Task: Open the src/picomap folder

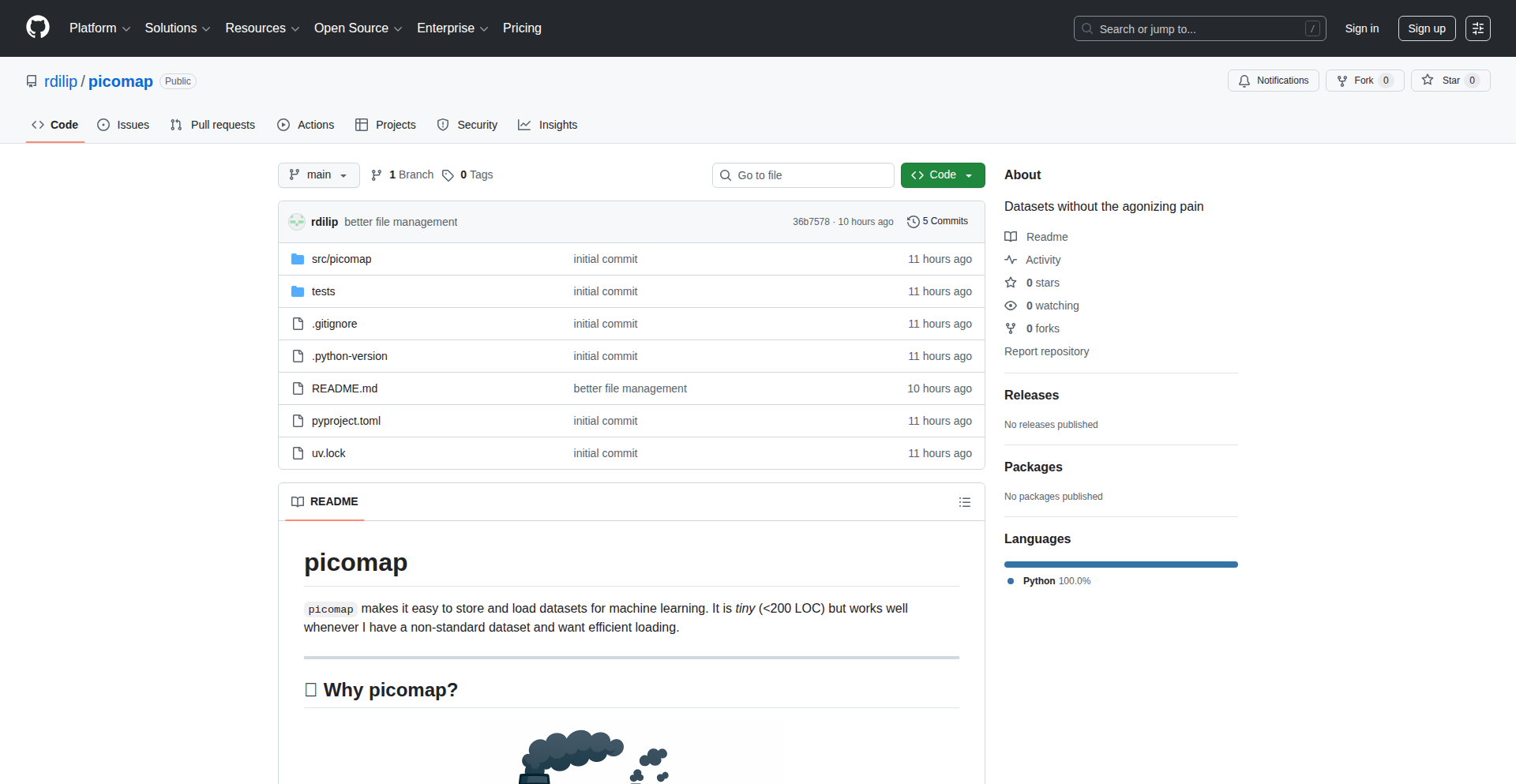Action: [x=341, y=259]
